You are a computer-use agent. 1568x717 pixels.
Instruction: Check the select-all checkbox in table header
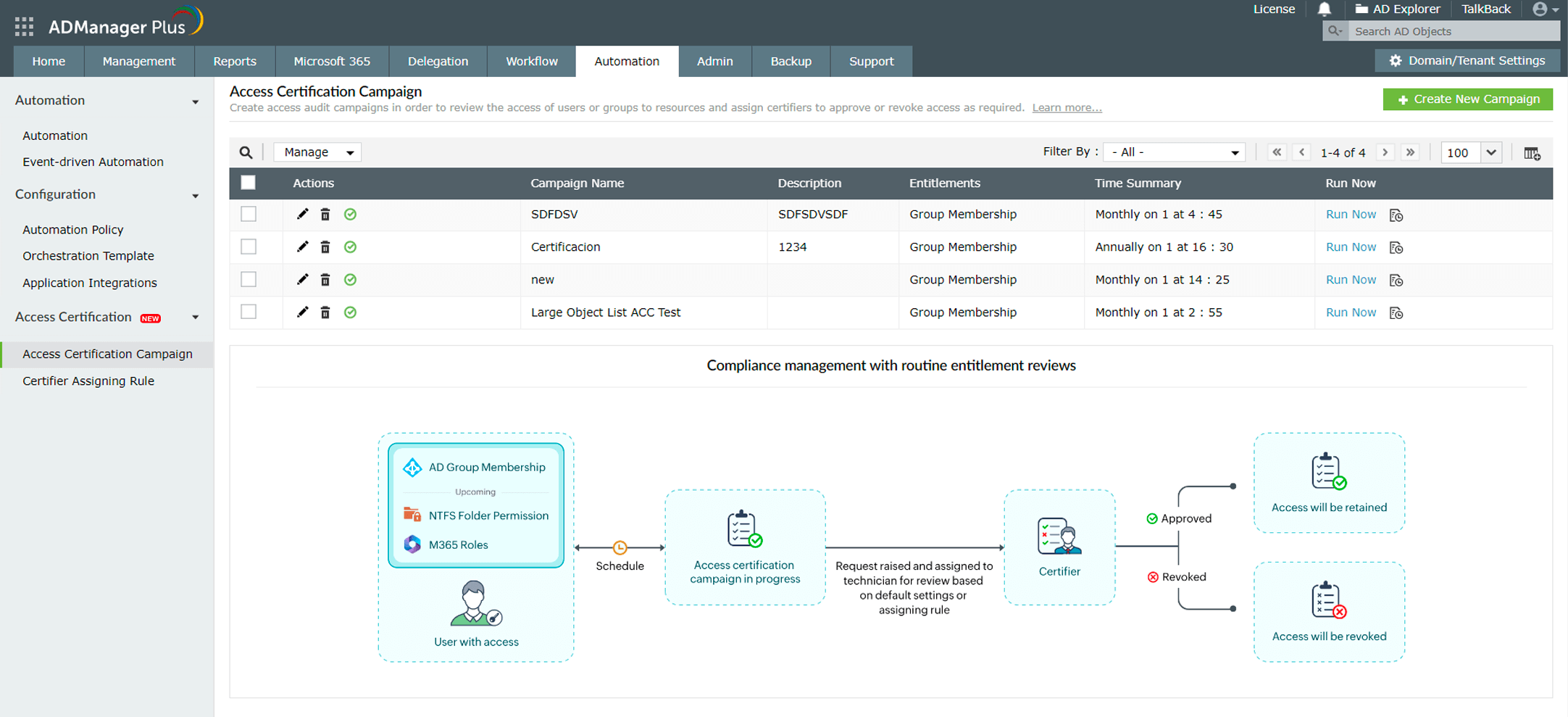[248, 183]
